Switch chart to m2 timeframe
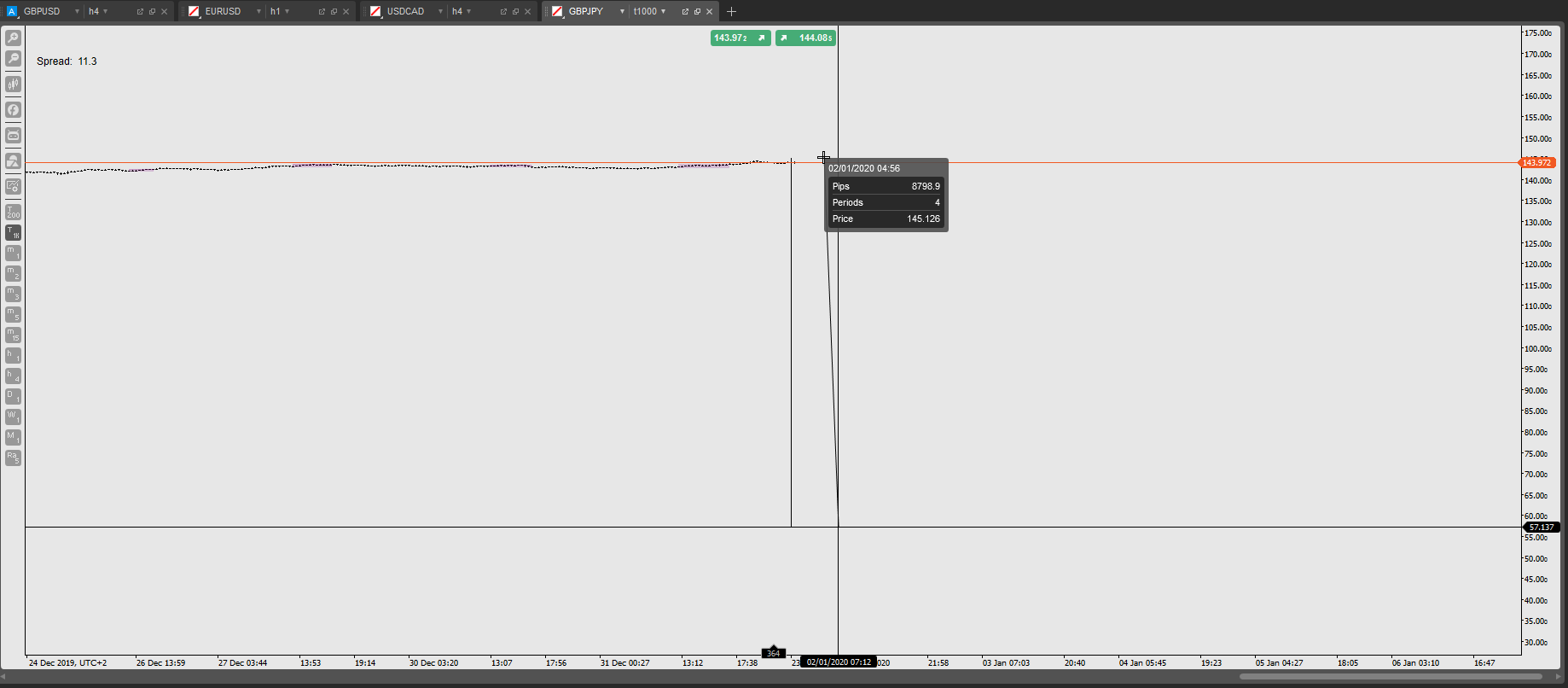The height and width of the screenshot is (688, 1568). [x=13, y=273]
